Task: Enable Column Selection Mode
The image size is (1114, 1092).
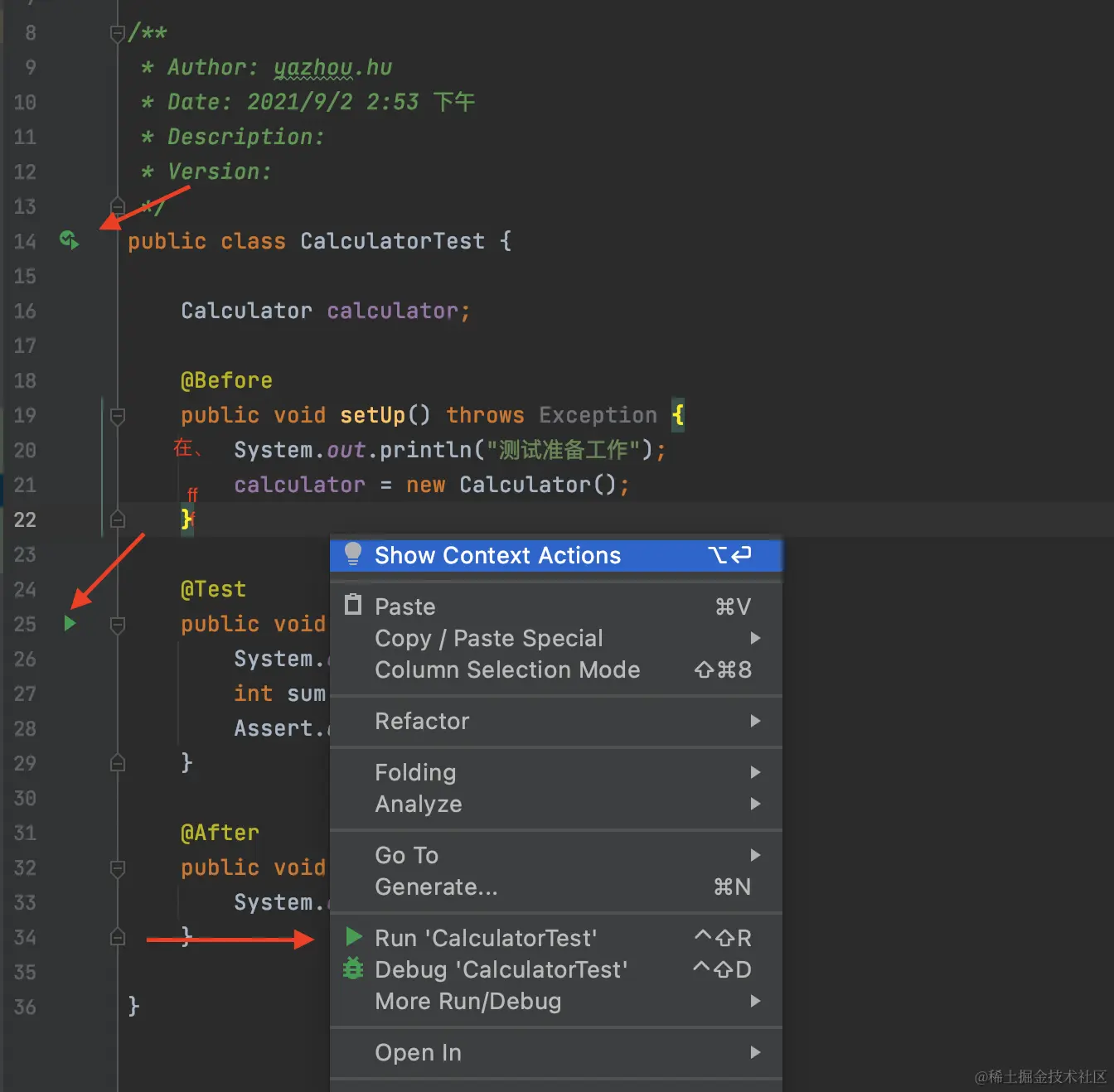Action: pyautogui.click(x=555, y=669)
